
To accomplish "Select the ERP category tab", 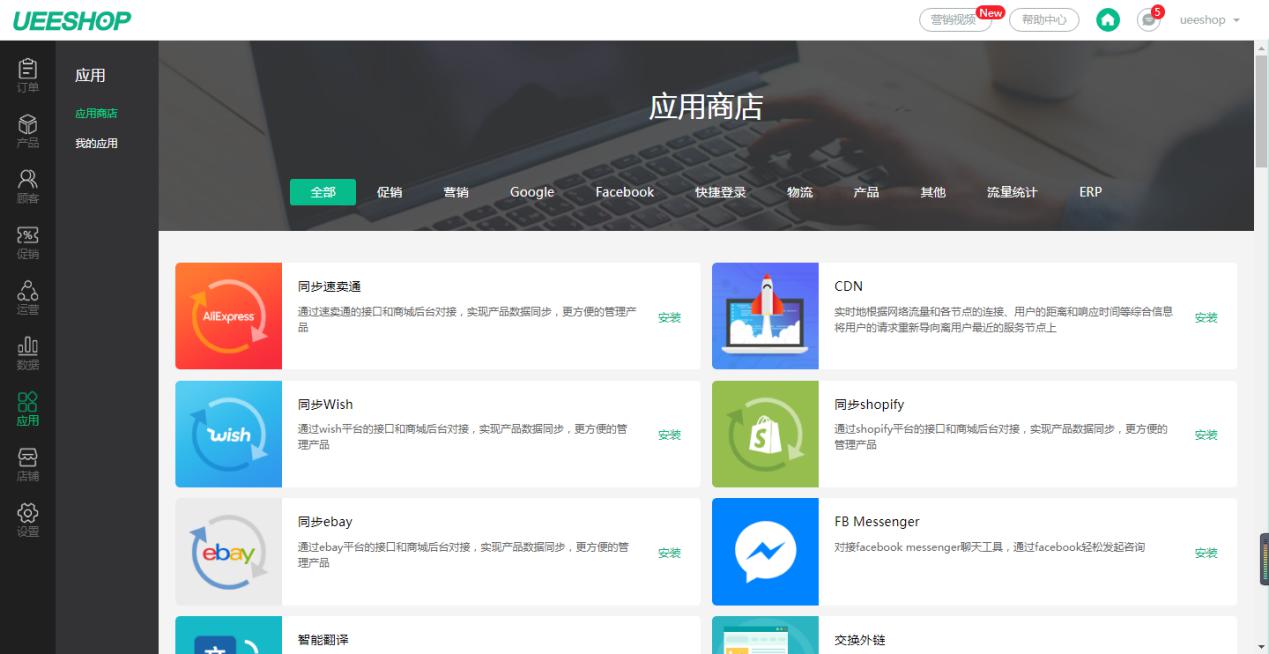I will [1090, 192].
